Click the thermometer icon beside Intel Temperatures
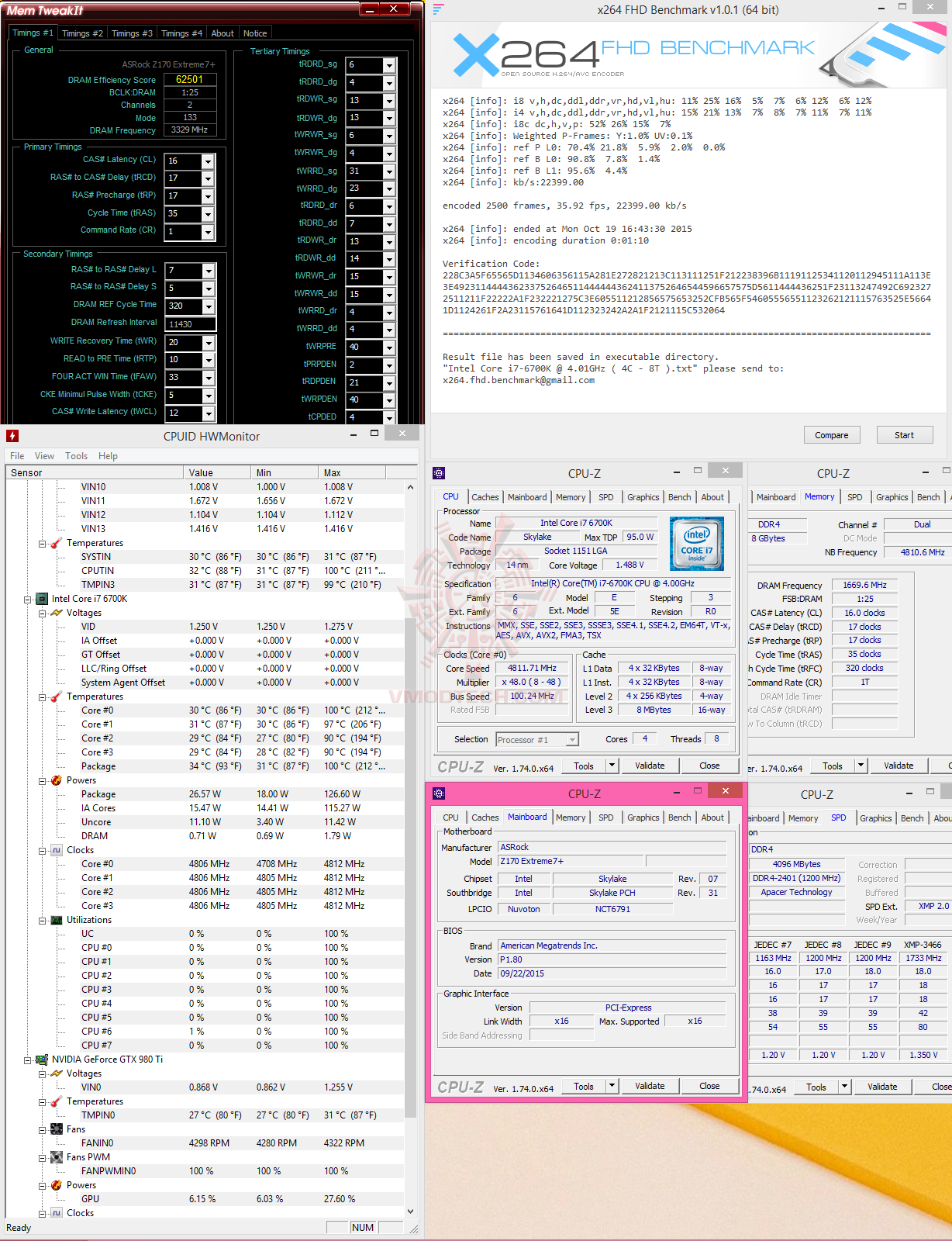Viewport: 952px width, 1241px height. [57, 697]
